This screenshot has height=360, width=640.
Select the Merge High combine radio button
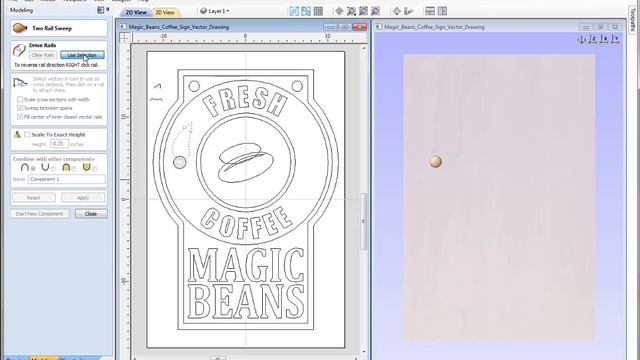(x=74, y=168)
